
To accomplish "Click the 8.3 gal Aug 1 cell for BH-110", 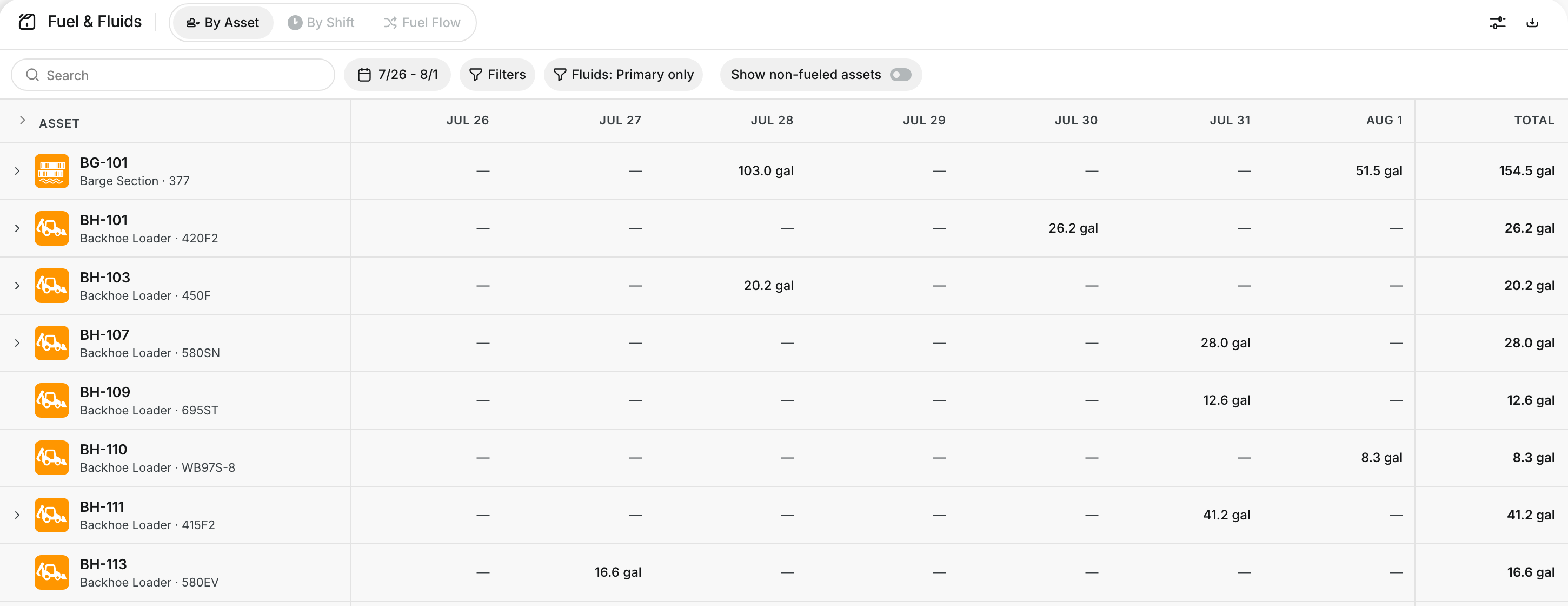I will click(1382, 457).
